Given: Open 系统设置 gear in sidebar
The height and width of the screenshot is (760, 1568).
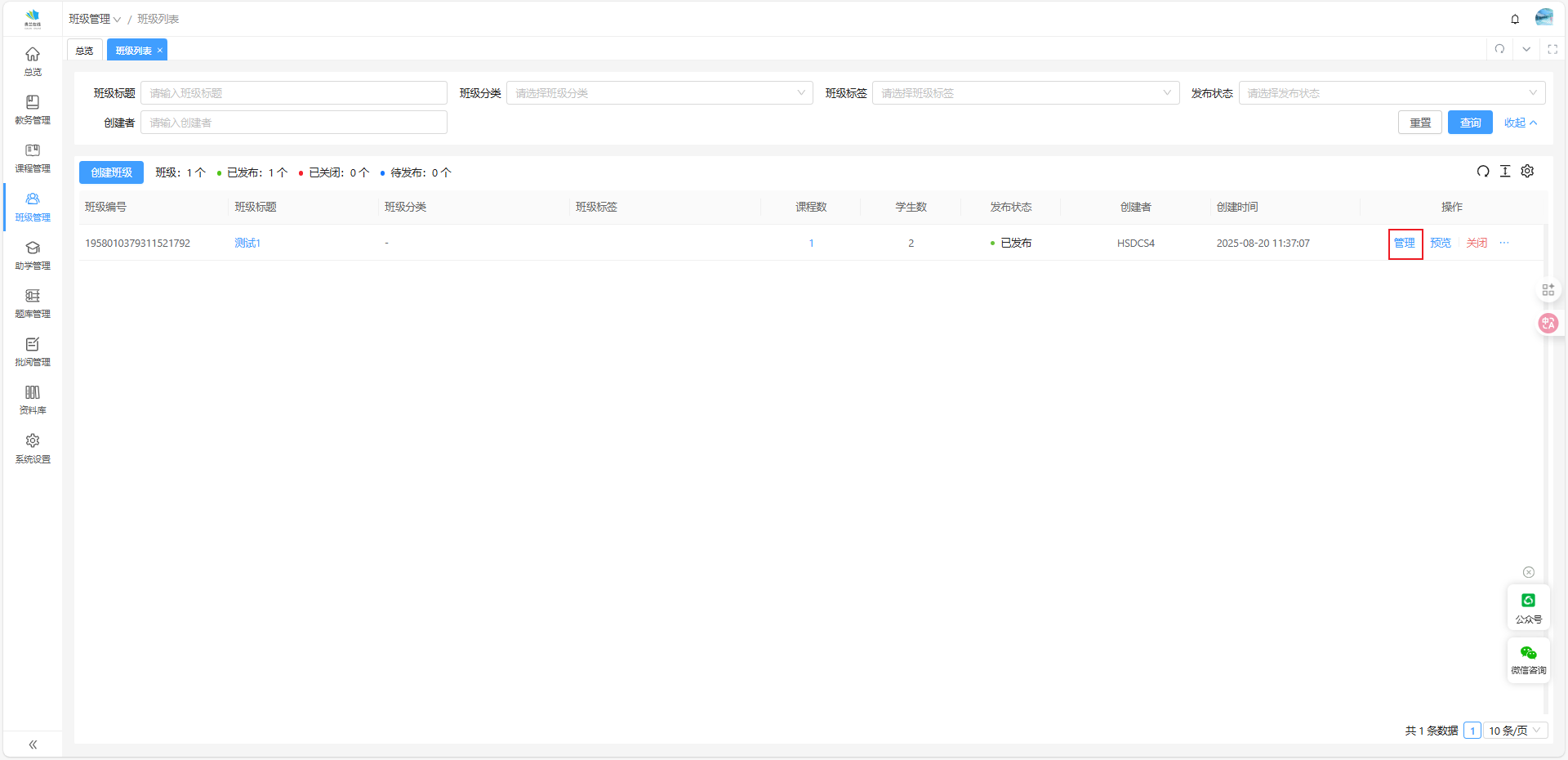Looking at the screenshot, I should point(33,449).
